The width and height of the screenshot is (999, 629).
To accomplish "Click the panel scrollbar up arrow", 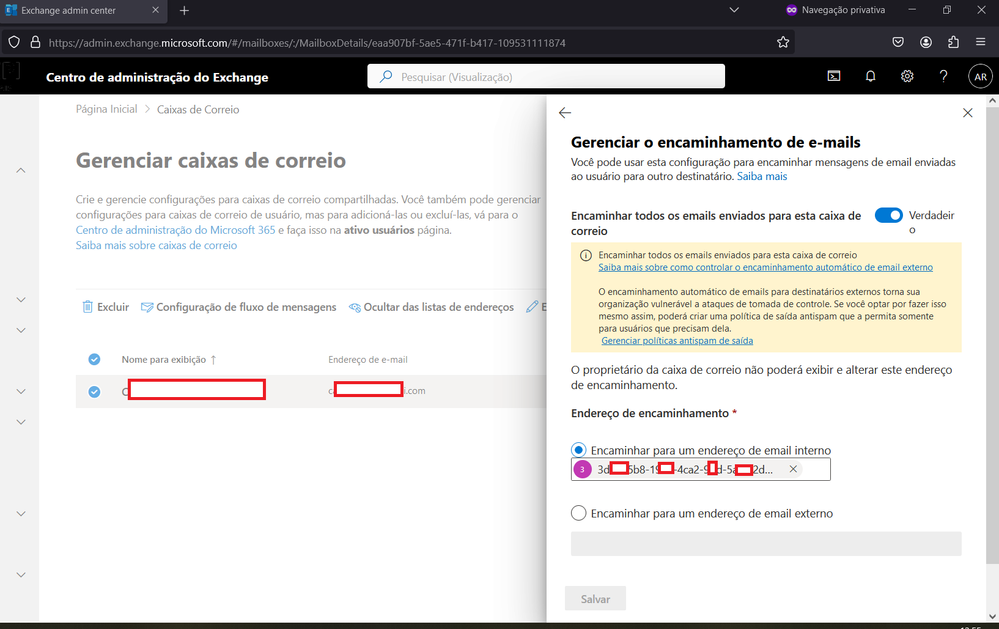I will point(993,101).
